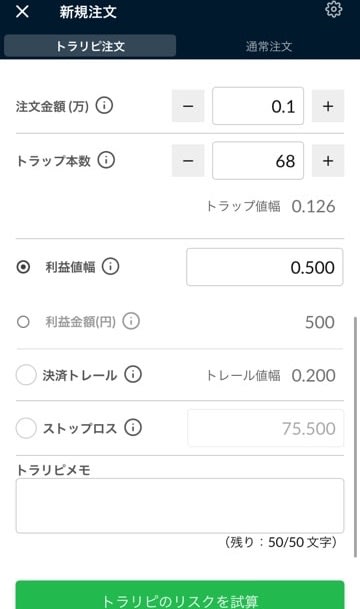Decrease トラップ本数 with minus button
360x609 pixels.
tap(188, 160)
